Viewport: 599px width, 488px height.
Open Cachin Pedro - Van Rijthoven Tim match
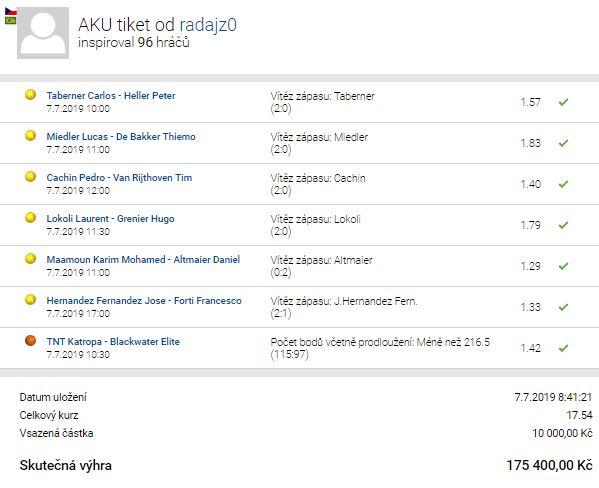coord(119,178)
